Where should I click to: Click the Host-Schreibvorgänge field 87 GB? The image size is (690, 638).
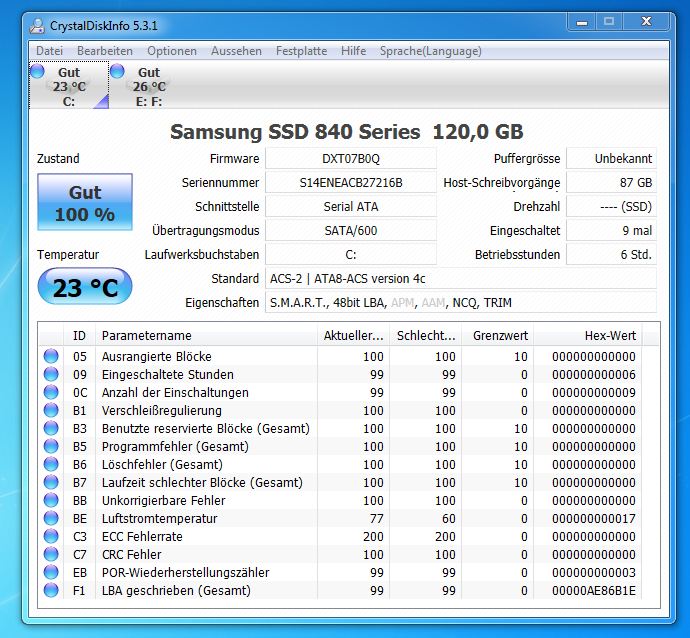pyautogui.click(x=611, y=183)
